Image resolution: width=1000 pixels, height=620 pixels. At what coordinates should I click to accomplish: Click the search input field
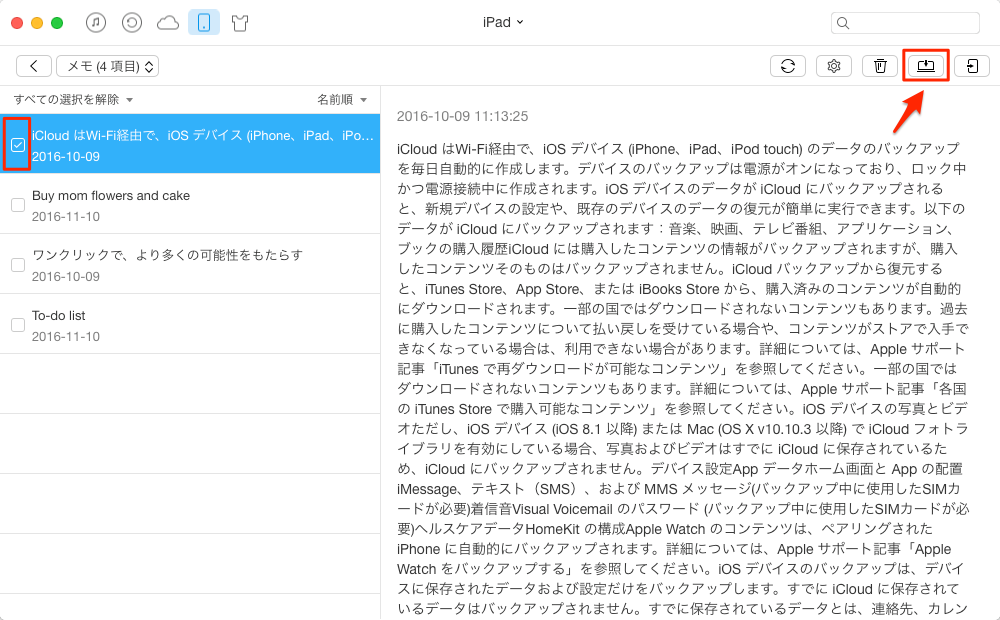pos(905,23)
